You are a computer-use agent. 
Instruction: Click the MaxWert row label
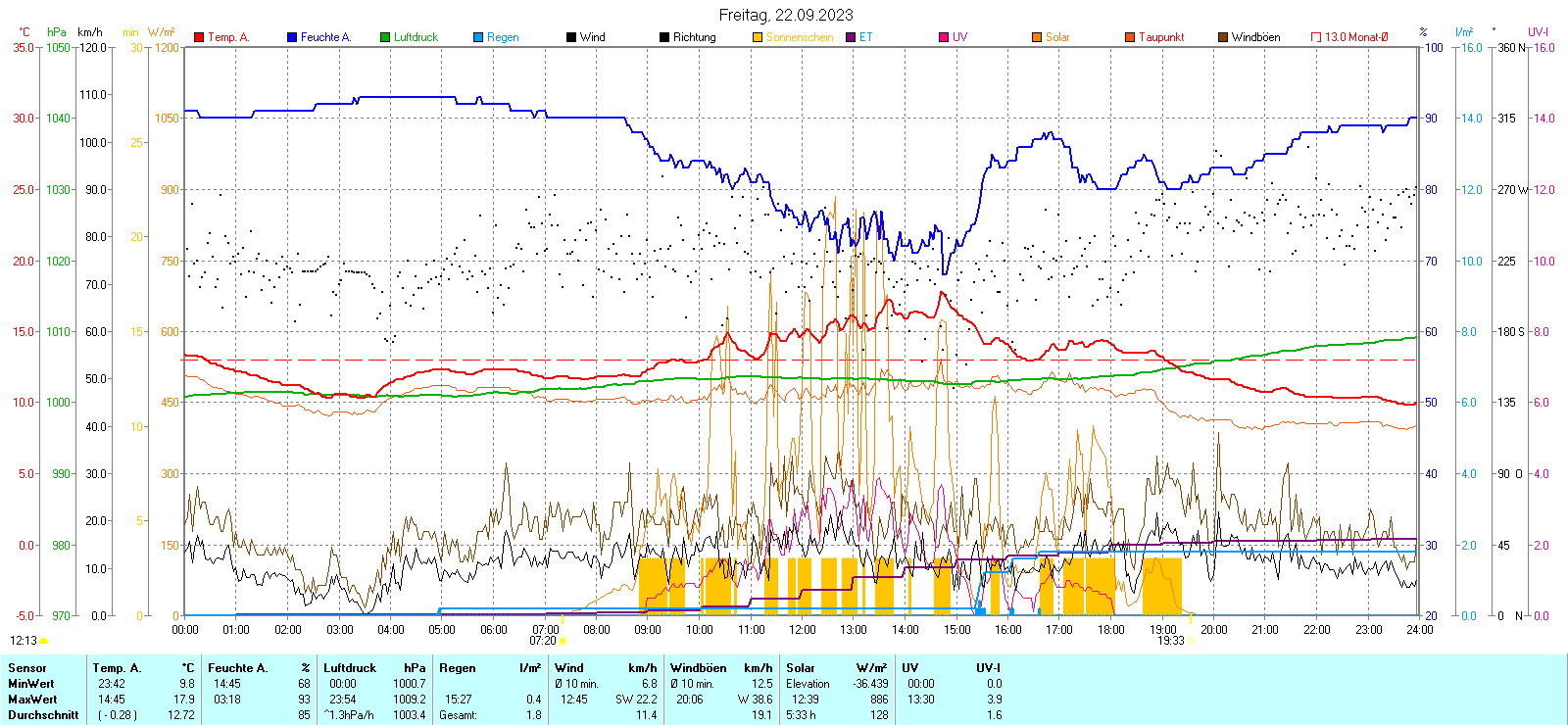coord(32,700)
